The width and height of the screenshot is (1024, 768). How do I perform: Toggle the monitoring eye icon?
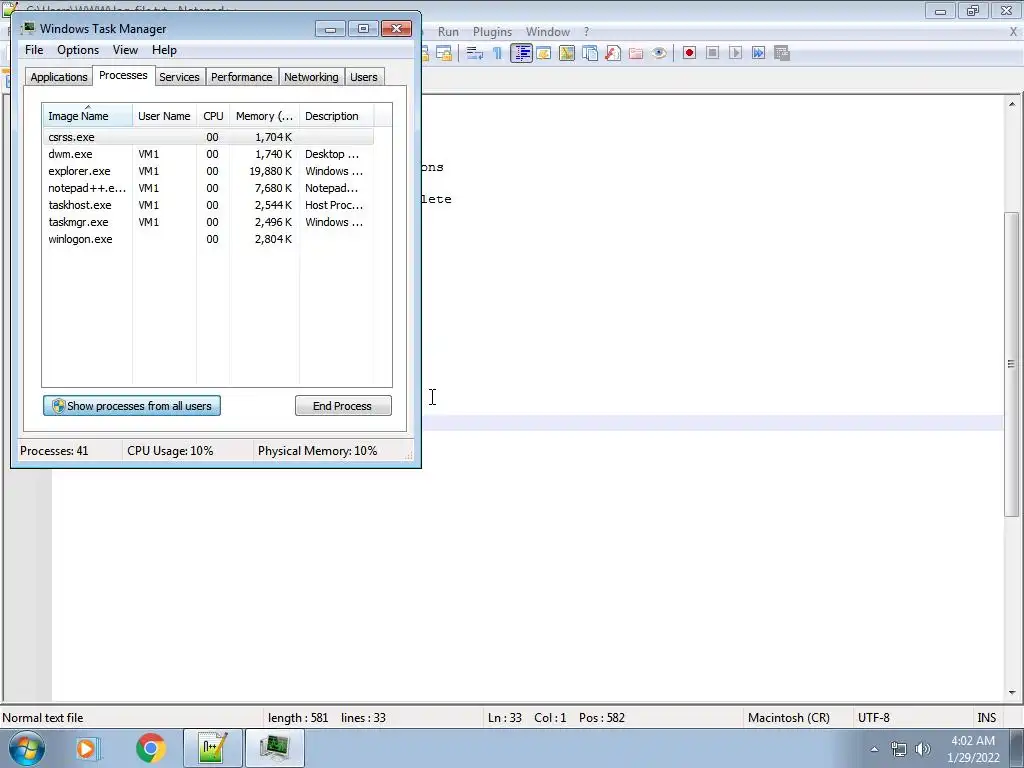point(659,53)
